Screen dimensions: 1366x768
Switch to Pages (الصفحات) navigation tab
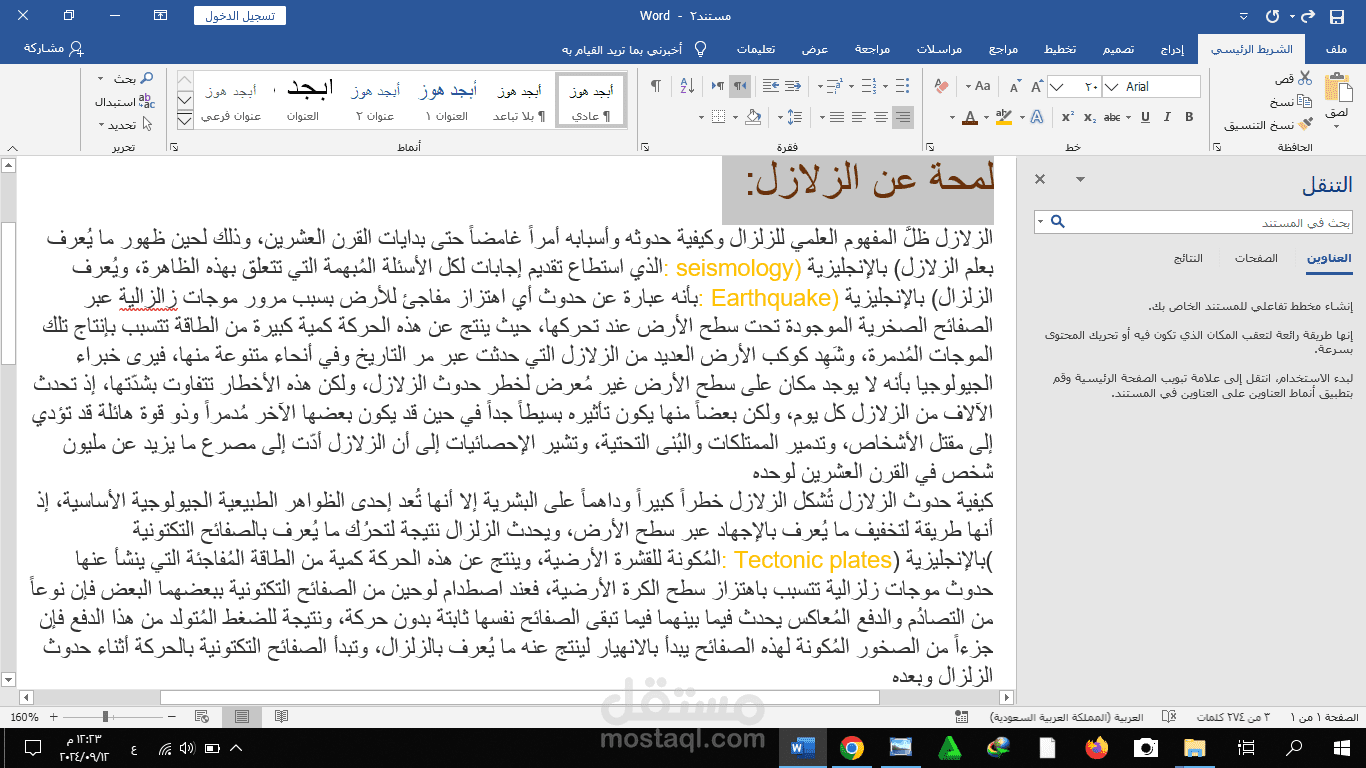(x=1256, y=258)
